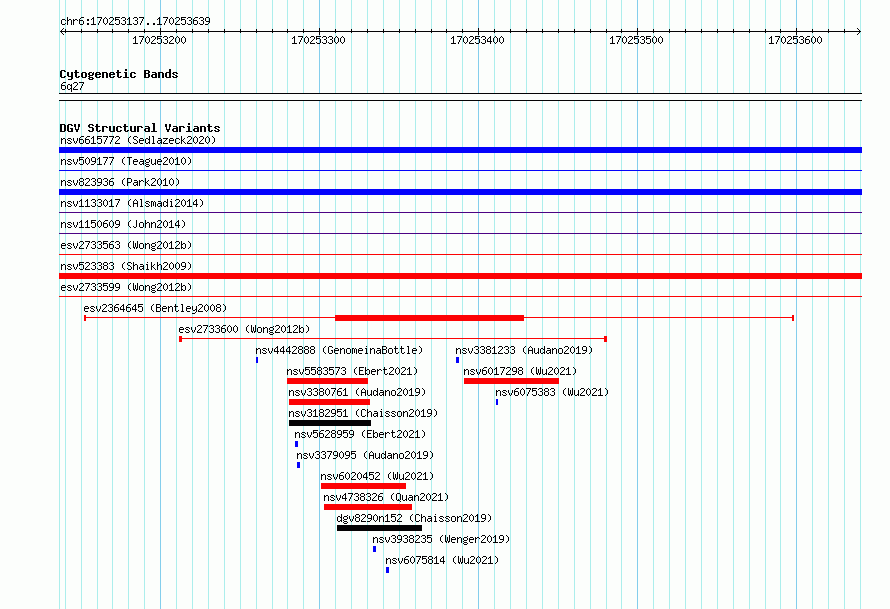Select the nsv6020452 (Wu2021) label

coord(377,476)
